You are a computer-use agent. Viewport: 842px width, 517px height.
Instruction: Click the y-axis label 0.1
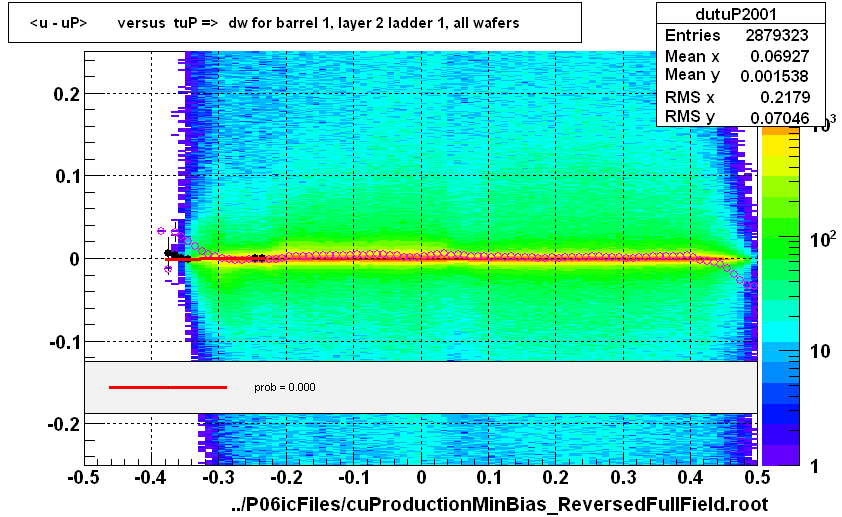pos(67,176)
